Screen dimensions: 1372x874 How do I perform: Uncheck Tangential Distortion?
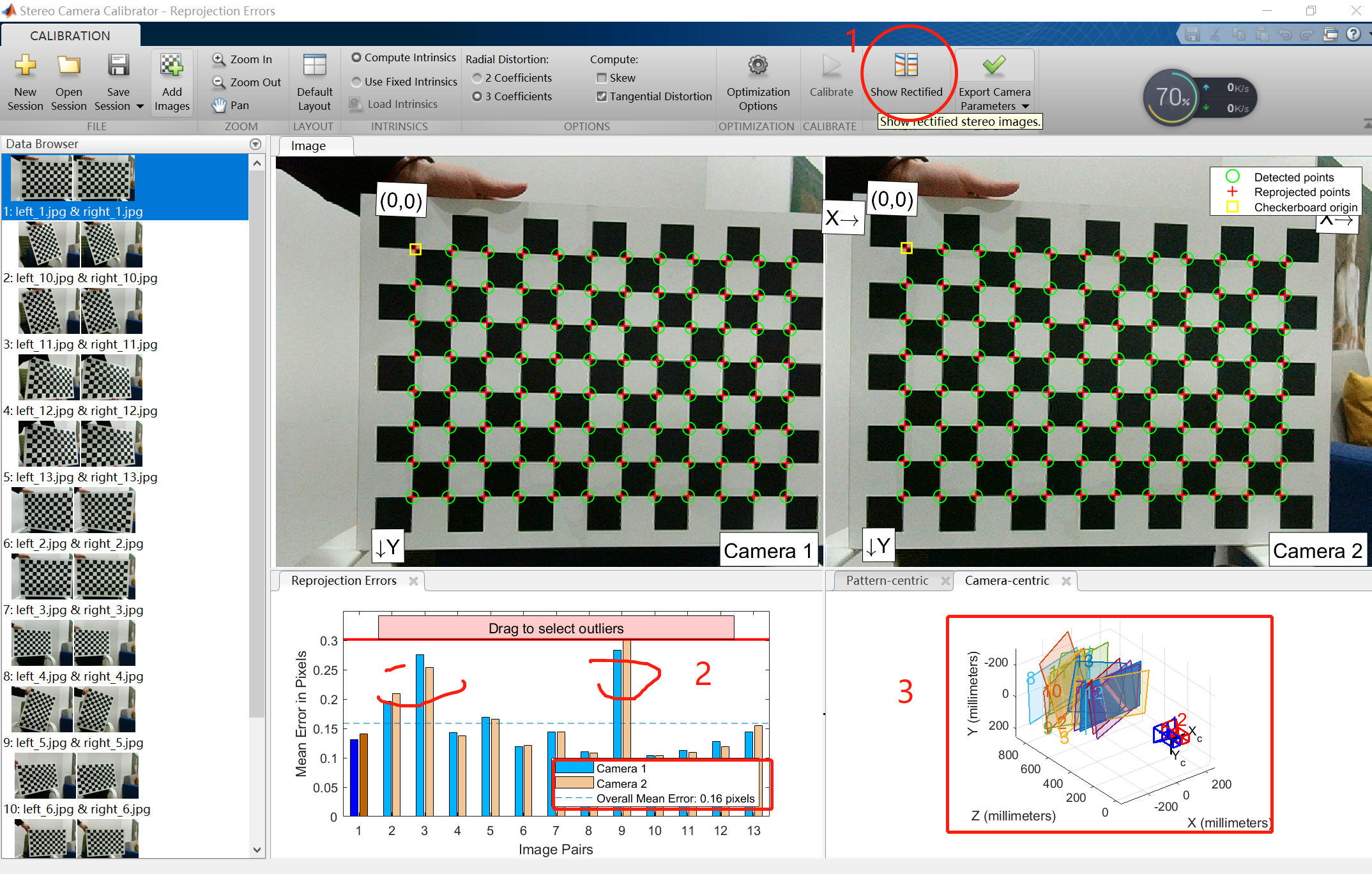[x=602, y=96]
